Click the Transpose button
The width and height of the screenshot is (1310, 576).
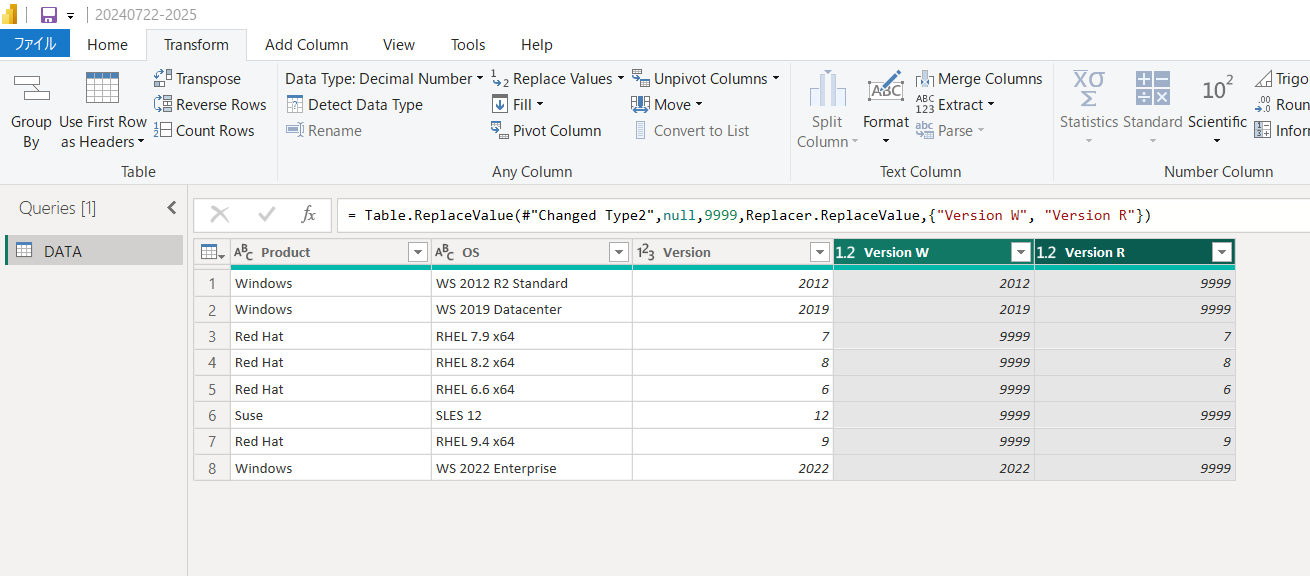pyautogui.click(x=197, y=78)
